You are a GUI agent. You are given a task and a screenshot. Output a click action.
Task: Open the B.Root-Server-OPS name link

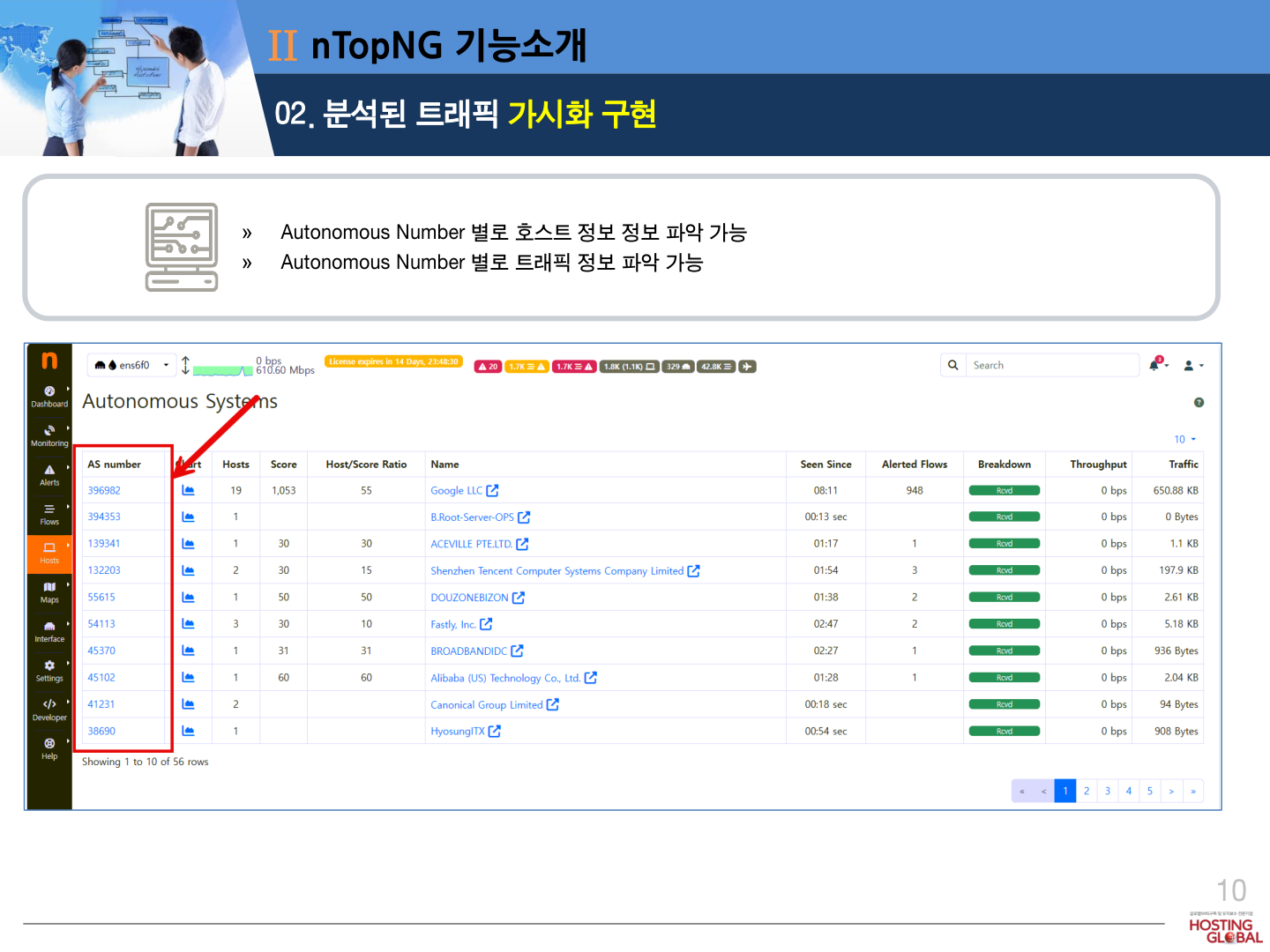pos(472,517)
